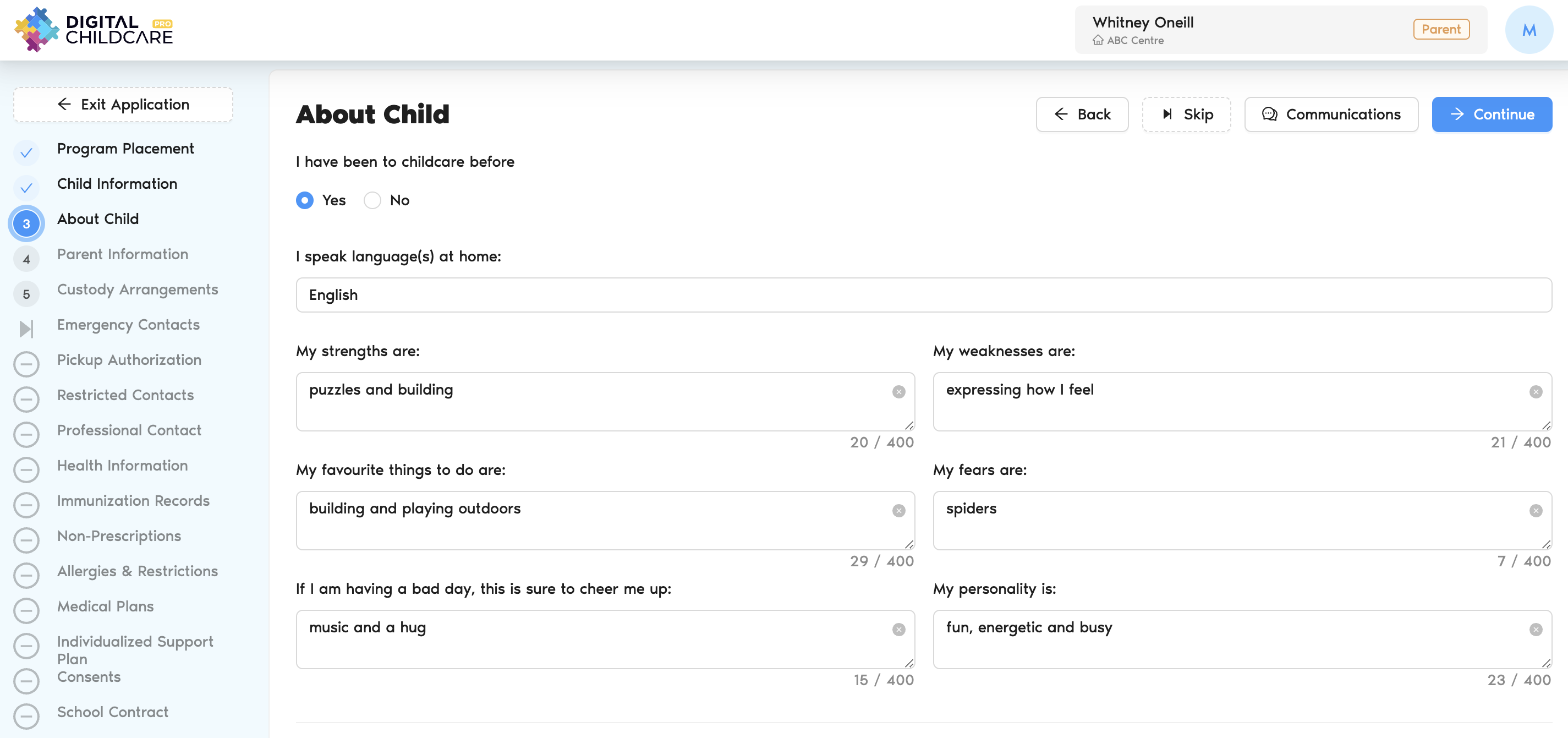Click the Program Placement checkmark icon

tap(26, 153)
